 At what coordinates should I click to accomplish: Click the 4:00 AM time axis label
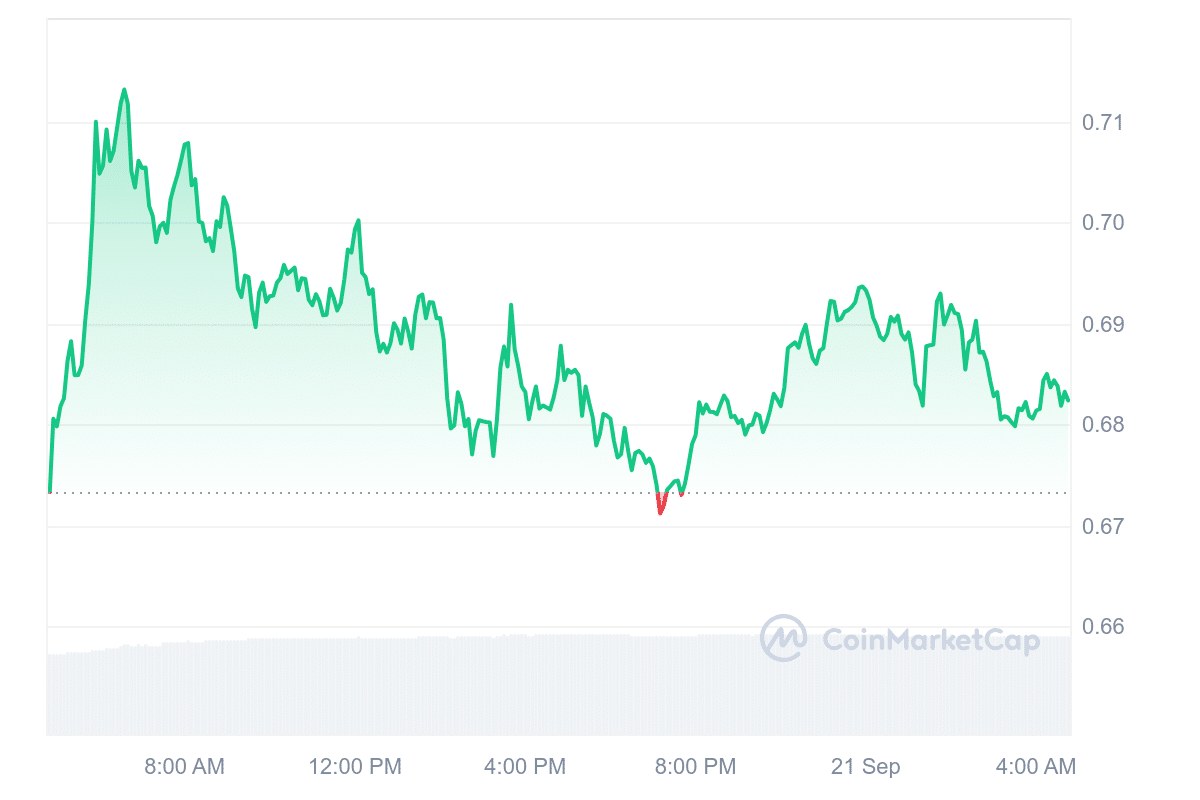[1036, 767]
